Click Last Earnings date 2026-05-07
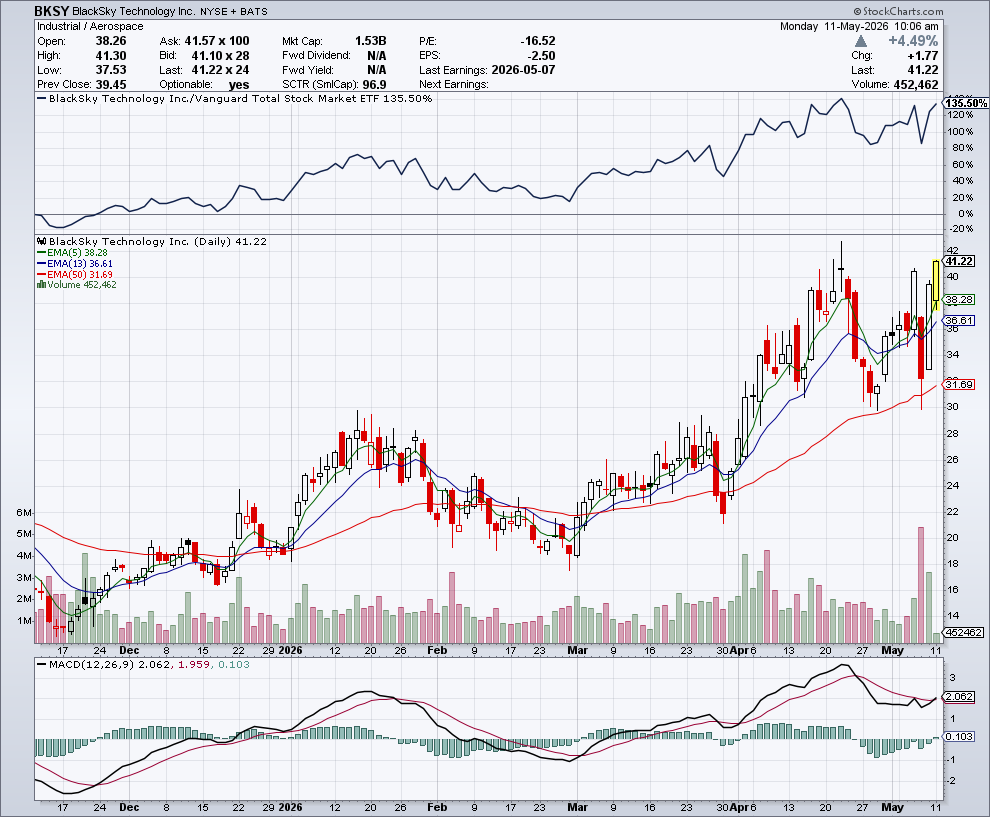 point(523,70)
